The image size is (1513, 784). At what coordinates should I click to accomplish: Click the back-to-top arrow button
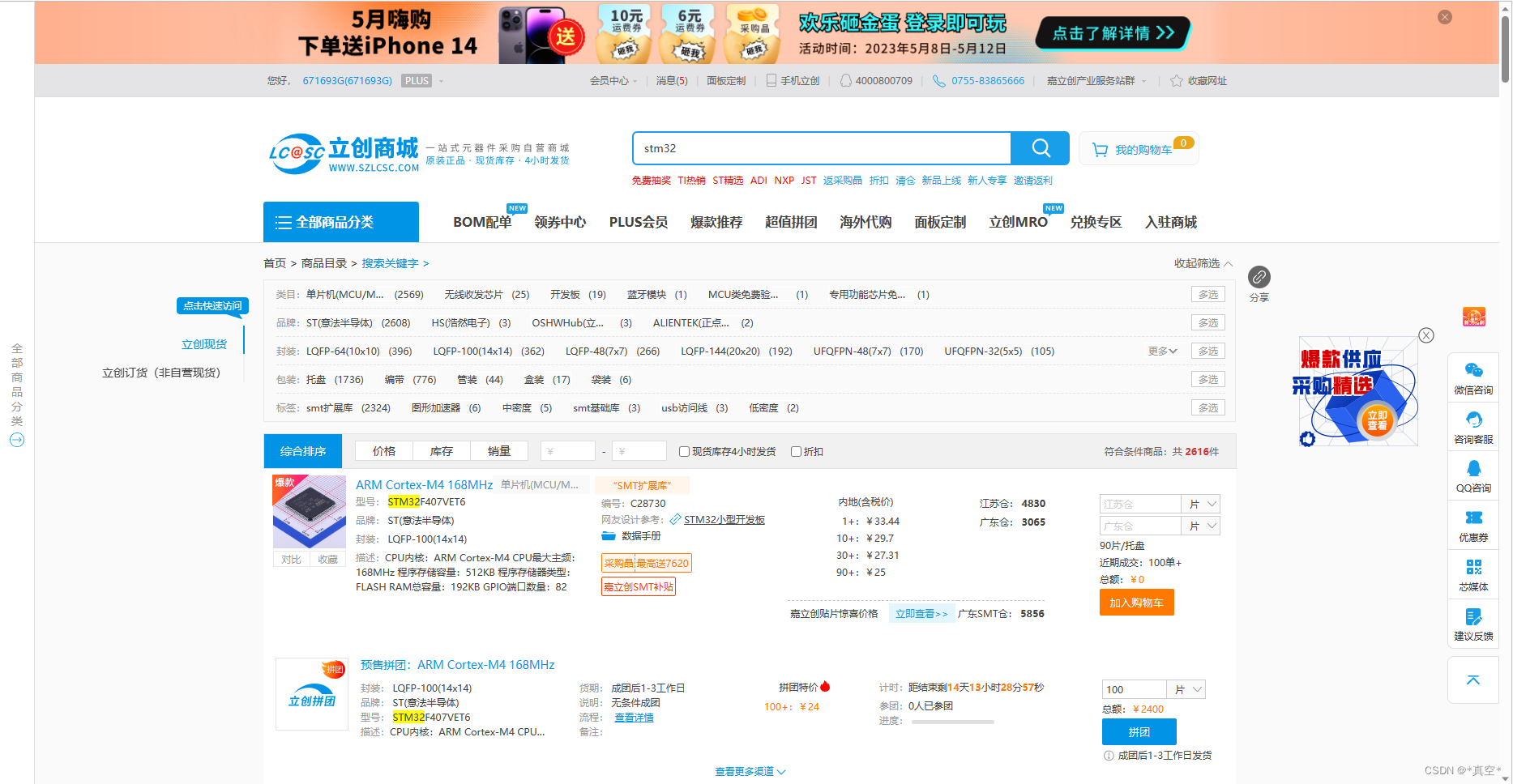coord(1473,680)
